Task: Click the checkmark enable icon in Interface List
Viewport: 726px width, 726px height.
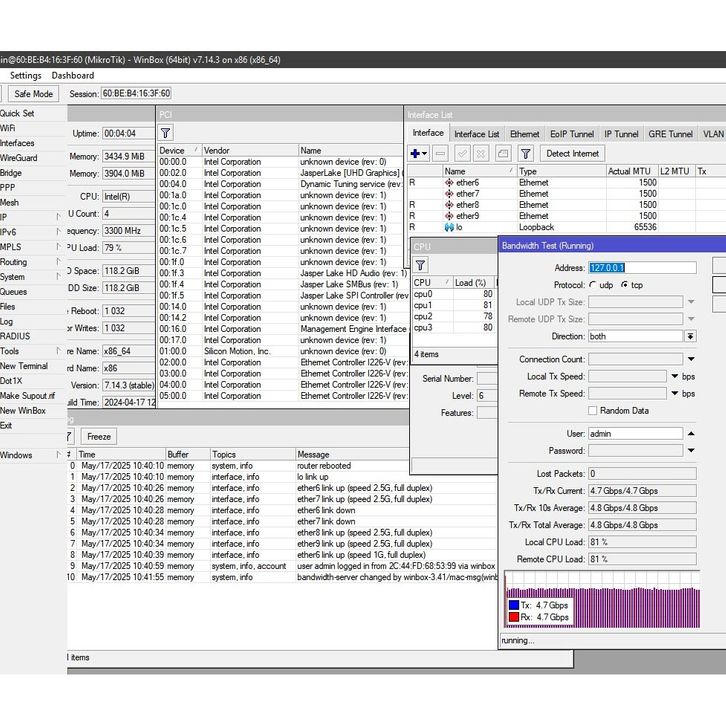Action: tap(462, 153)
